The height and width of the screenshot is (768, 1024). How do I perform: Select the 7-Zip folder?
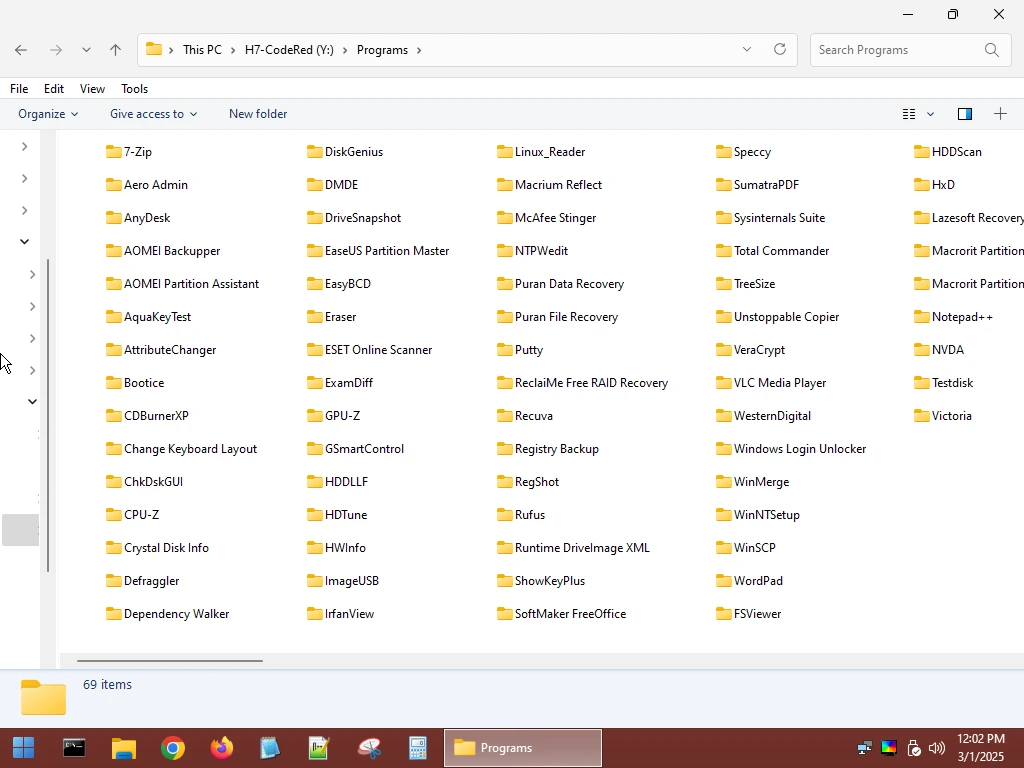(129, 152)
